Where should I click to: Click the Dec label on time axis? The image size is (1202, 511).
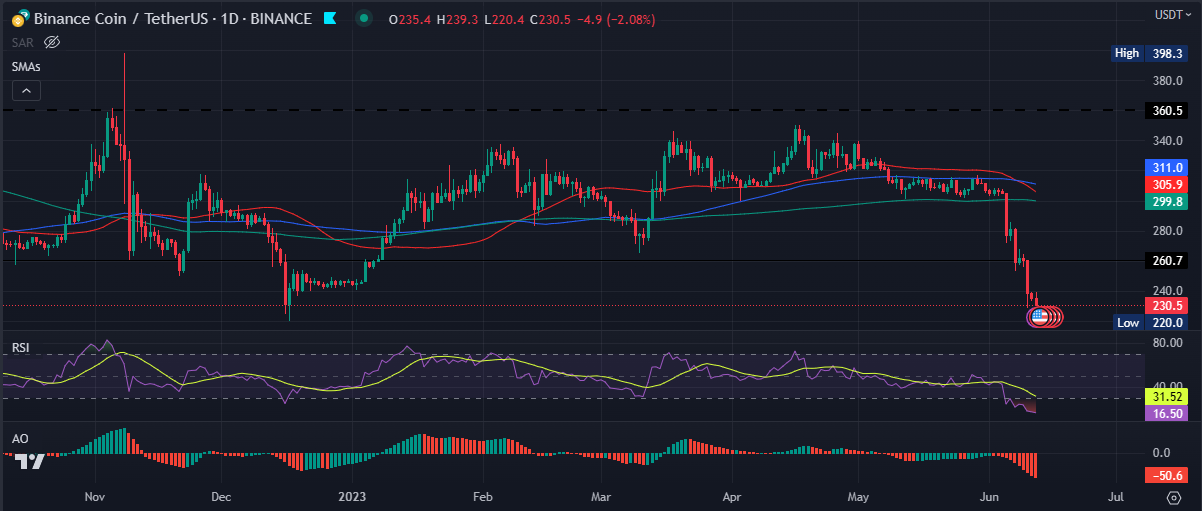(x=221, y=497)
